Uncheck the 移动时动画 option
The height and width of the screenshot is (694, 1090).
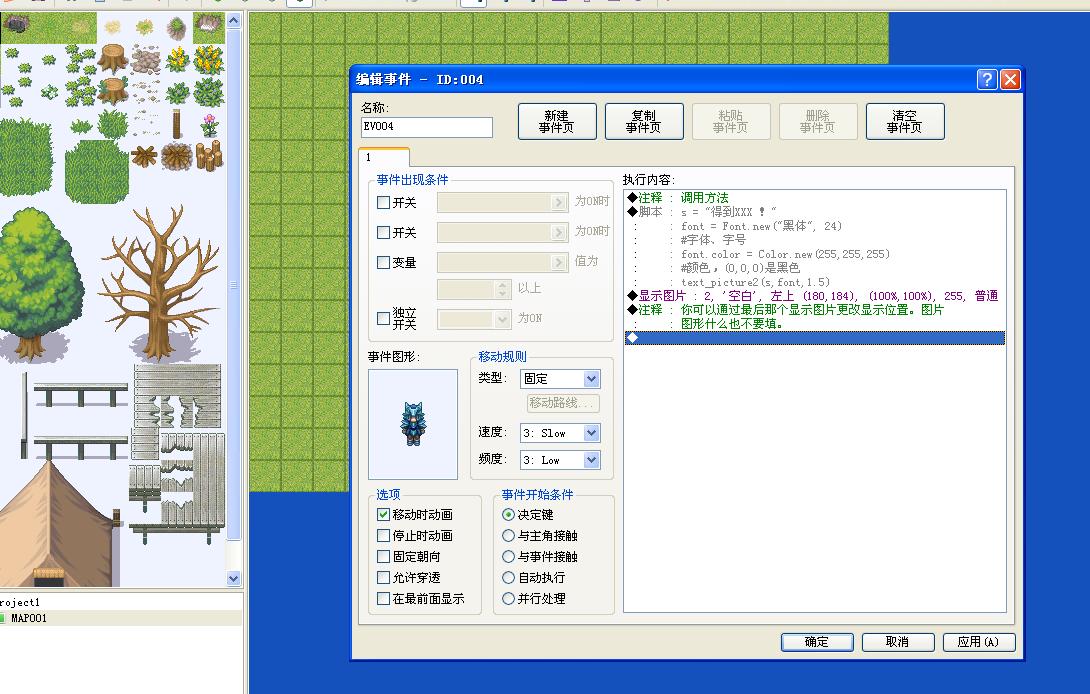tap(383, 515)
